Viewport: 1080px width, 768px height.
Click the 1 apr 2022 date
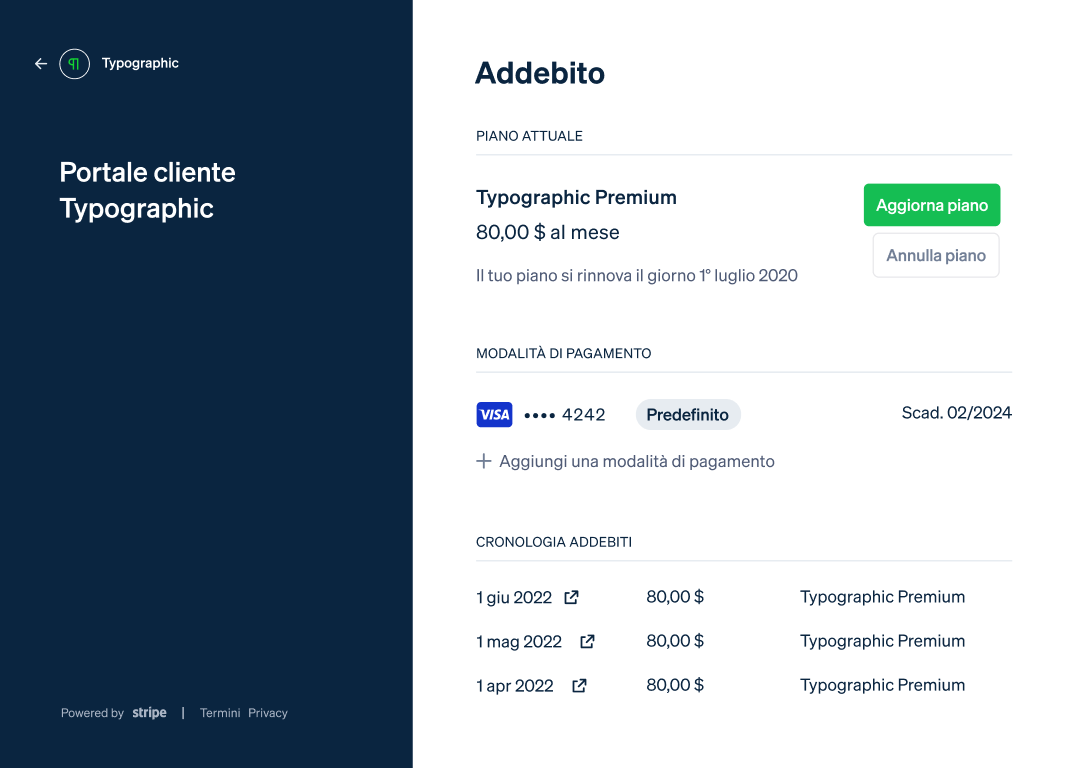pos(515,686)
